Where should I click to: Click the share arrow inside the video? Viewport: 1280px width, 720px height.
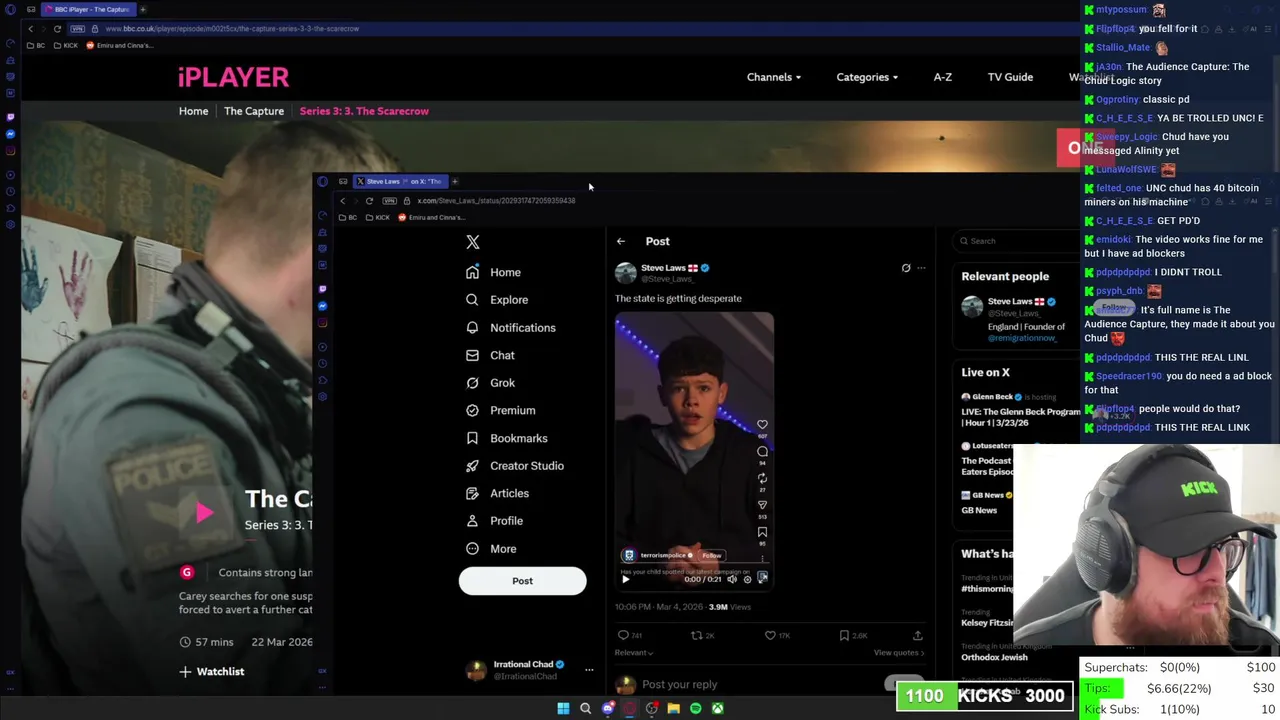(762, 505)
